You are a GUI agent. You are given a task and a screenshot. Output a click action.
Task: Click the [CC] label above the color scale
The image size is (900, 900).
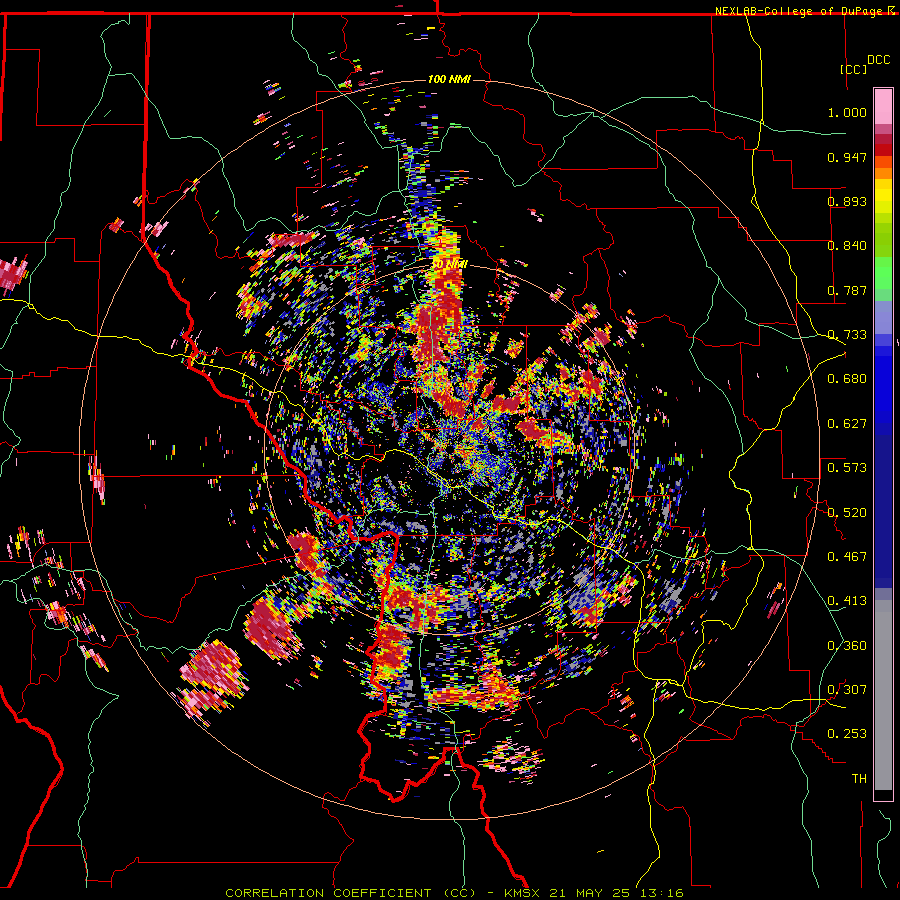853,69
